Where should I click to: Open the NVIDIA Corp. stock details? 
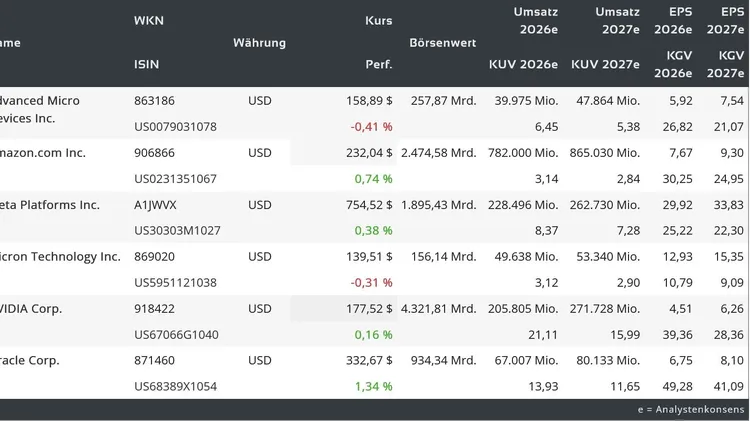pyautogui.click(x=31, y=309)
